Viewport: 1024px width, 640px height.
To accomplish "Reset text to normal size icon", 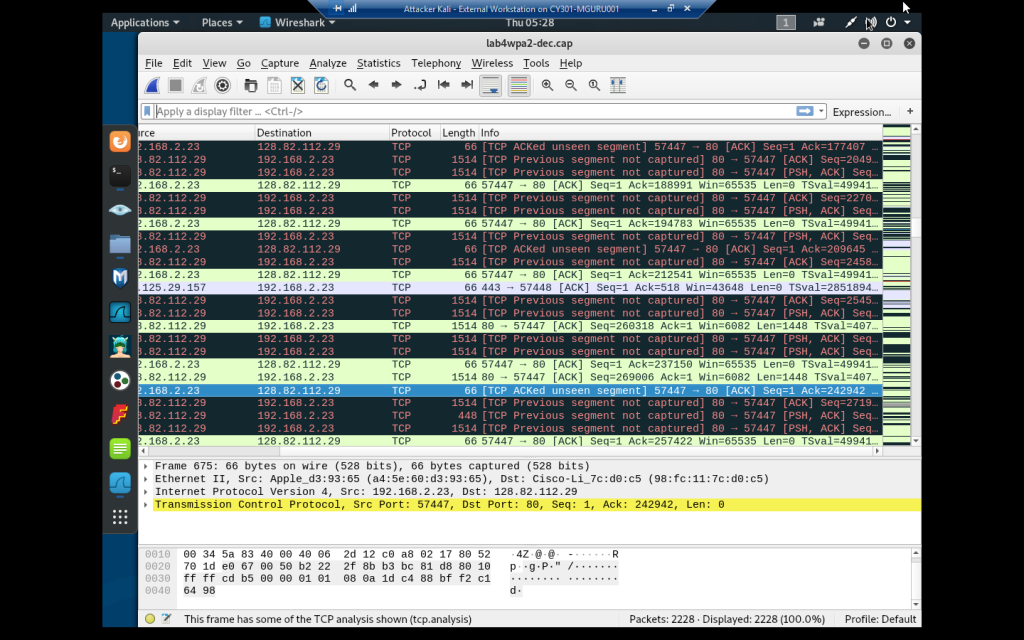I will tap(594, 86).
